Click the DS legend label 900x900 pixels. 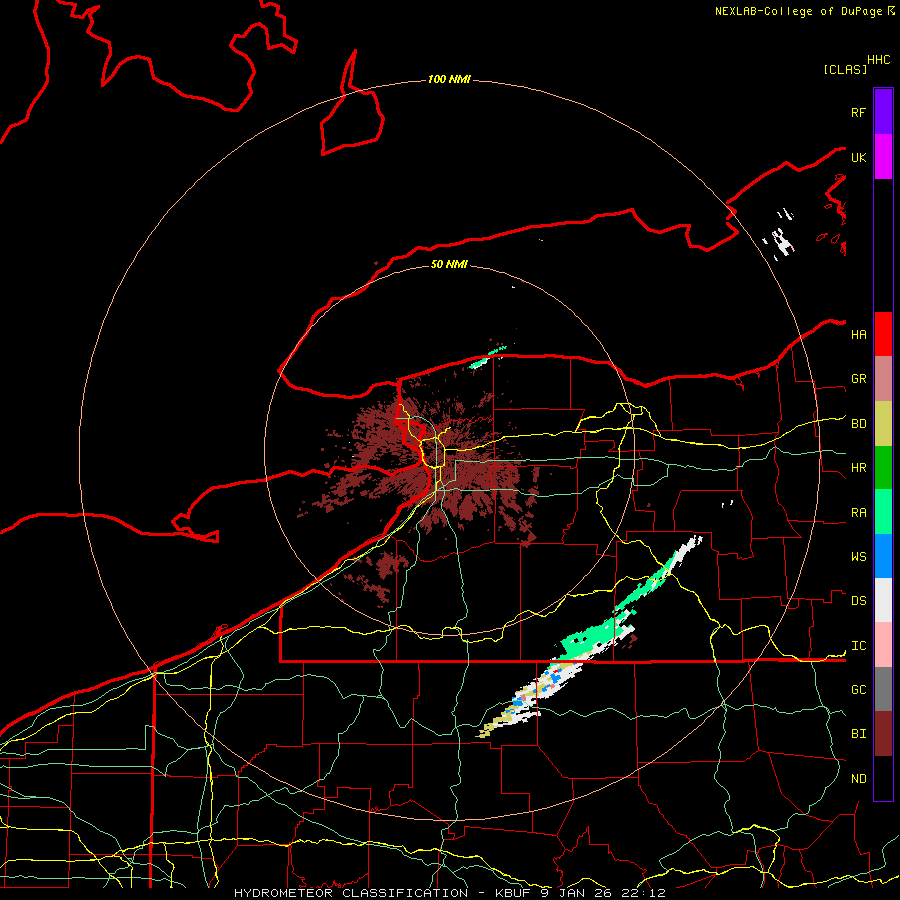pos(858,601)
